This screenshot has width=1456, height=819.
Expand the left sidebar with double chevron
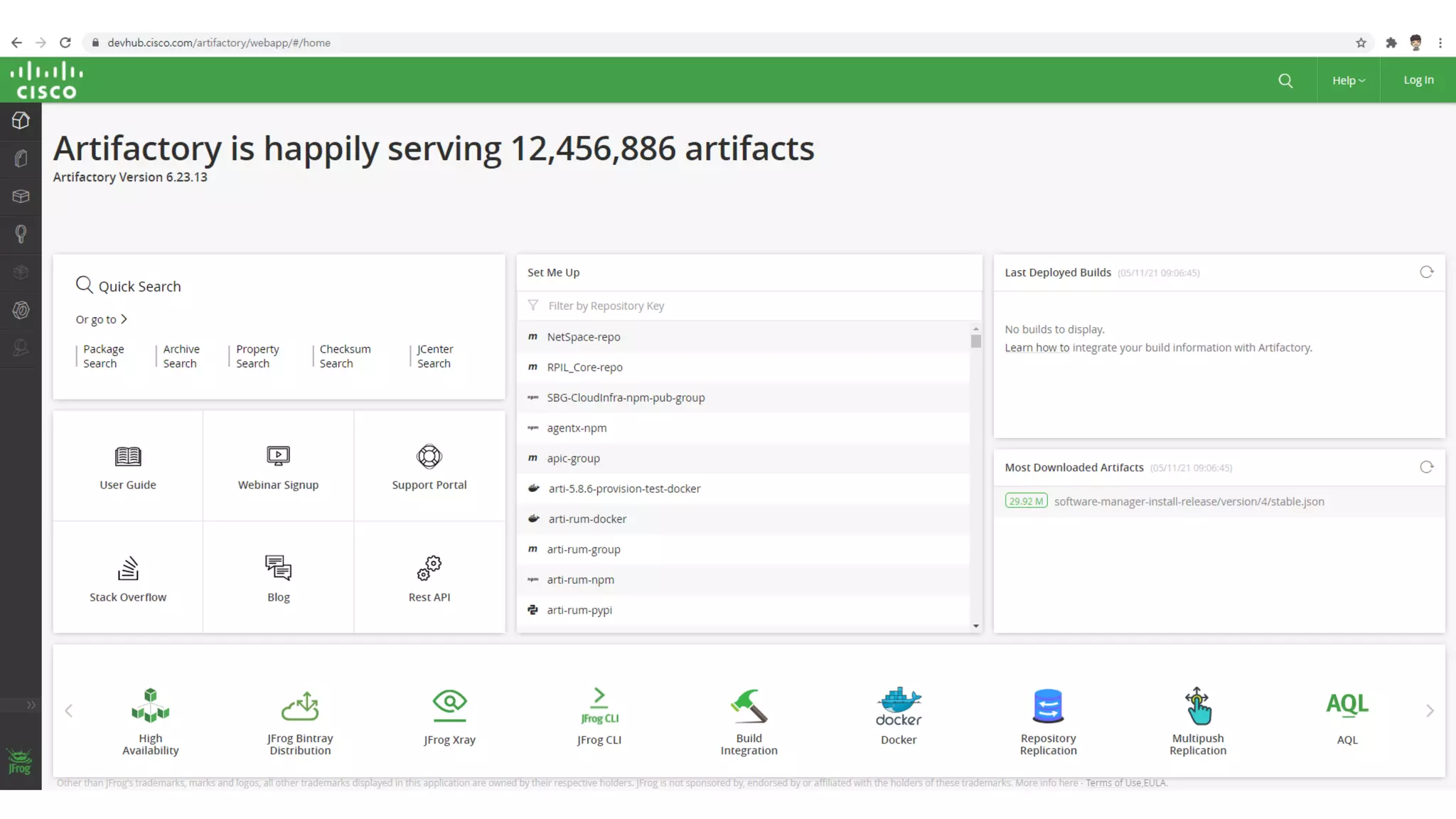[31, 705]
